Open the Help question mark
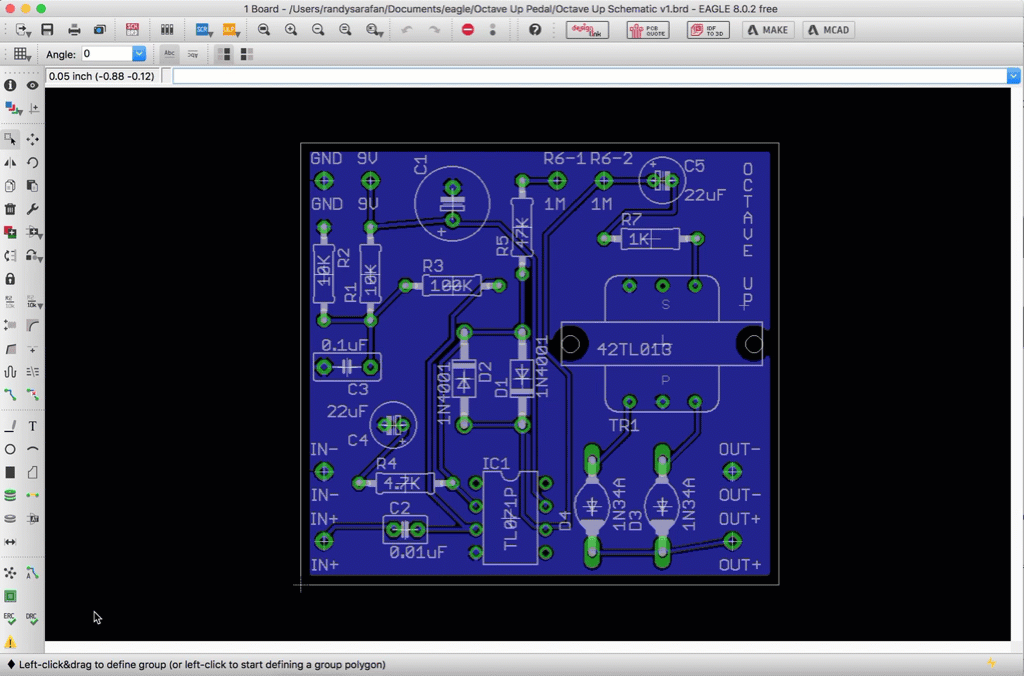Screen dimensions: 1024x676 click(x=535, y=30)
